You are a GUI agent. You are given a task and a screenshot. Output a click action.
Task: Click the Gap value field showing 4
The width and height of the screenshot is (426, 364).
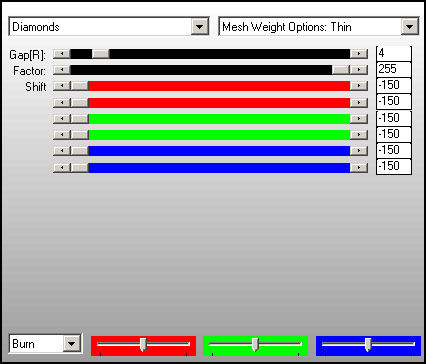tap(394, 53)
